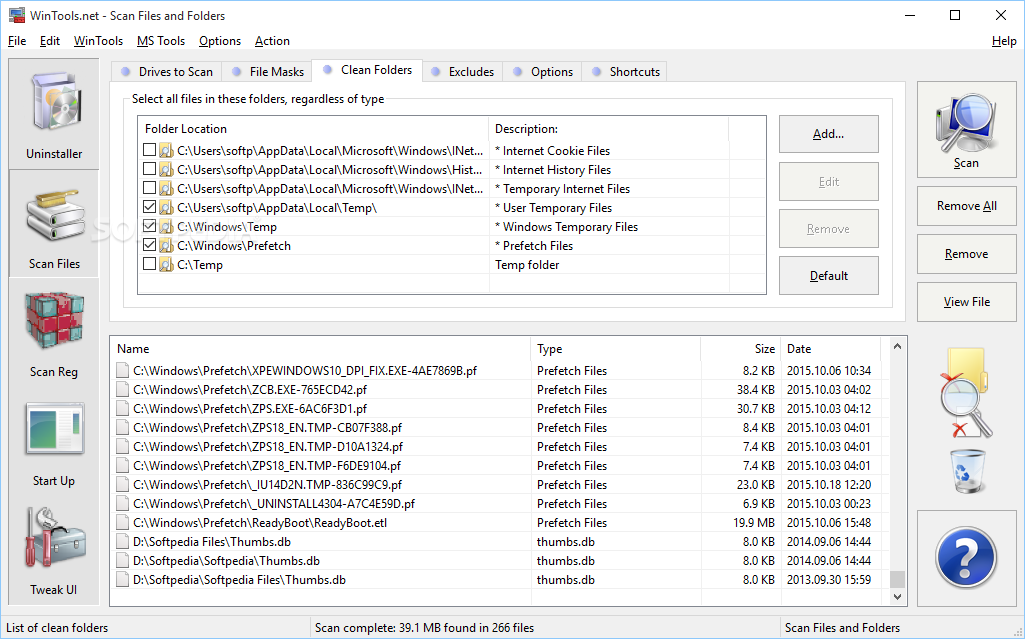The image size is (1025, 639).
Task: Open the Start Up manager icon
Action: point(54,429)
